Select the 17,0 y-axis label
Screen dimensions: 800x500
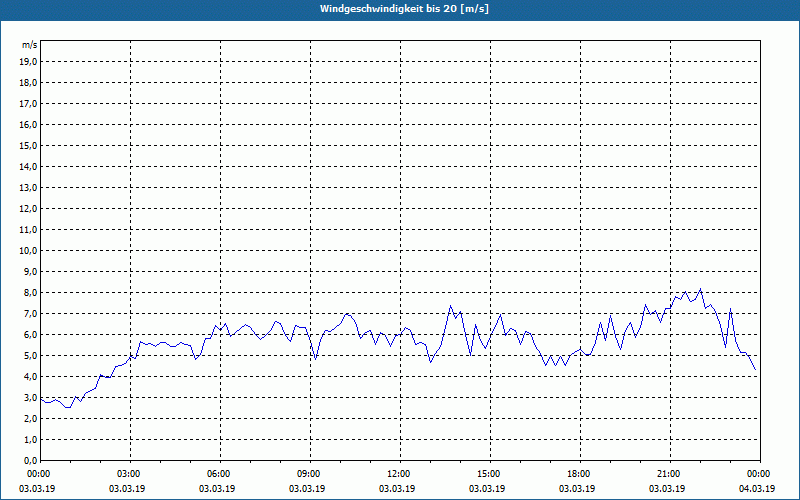(28, 104)
